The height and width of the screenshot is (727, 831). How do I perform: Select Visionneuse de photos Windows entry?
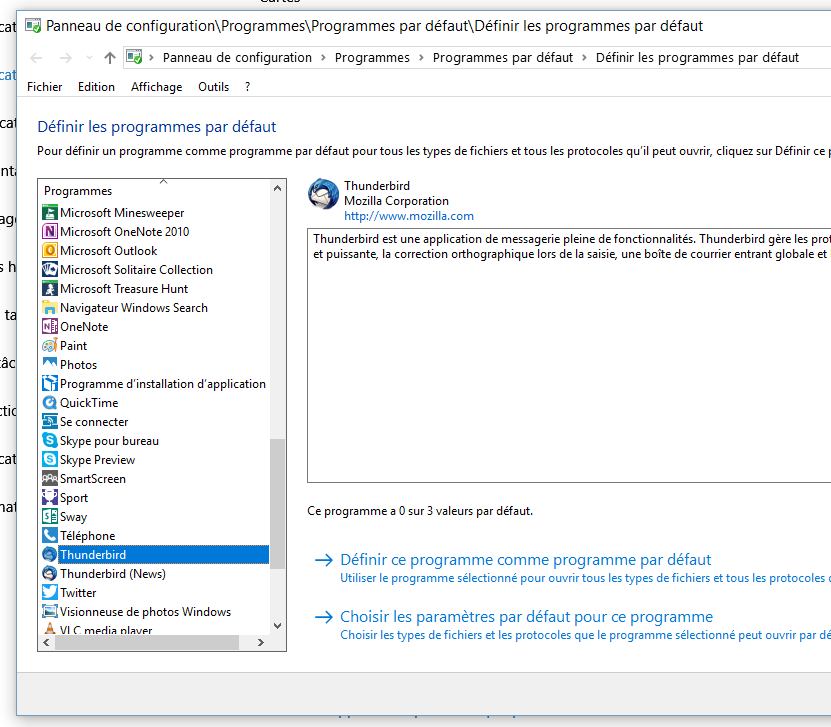click(x=145, y=611)
